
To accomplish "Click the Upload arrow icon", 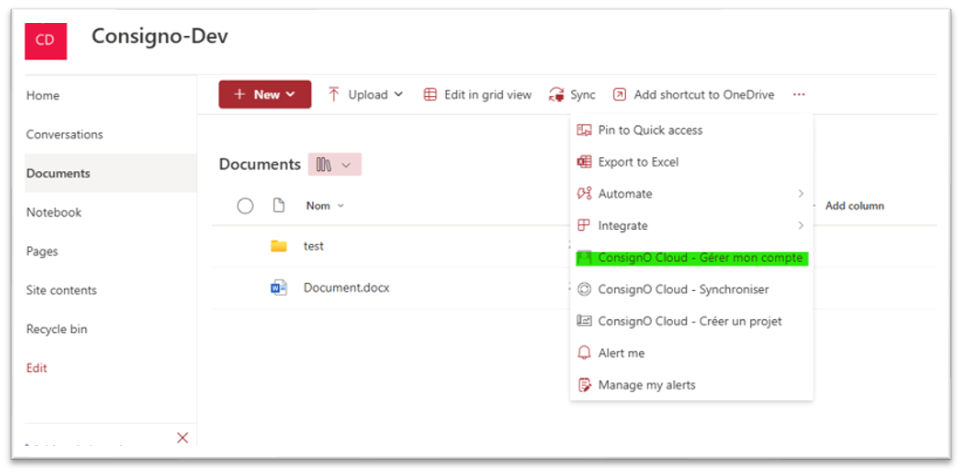I will (334, 94).
